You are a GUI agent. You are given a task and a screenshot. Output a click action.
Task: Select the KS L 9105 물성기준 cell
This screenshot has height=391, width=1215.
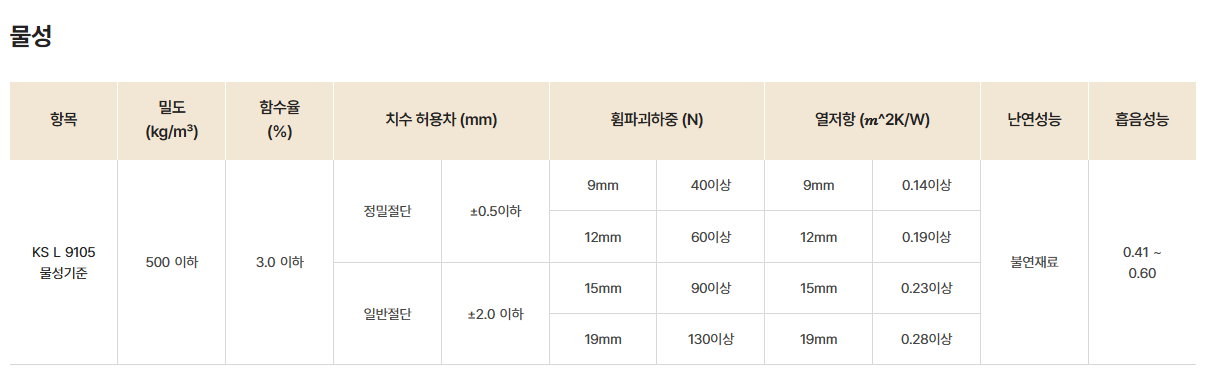(63, 262)
